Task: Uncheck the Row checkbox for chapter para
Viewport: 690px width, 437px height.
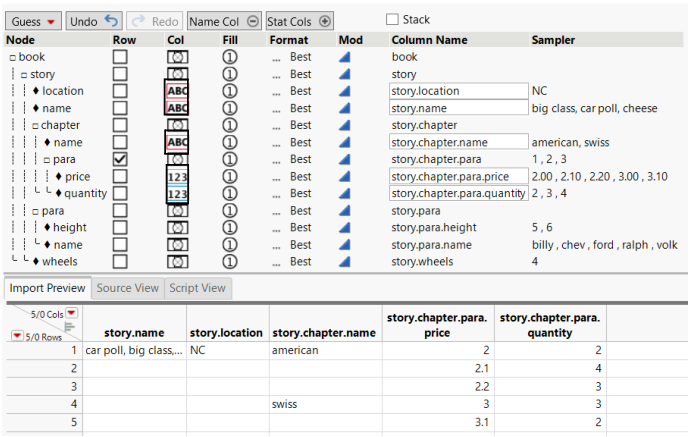Action: [x=121, y=159]
